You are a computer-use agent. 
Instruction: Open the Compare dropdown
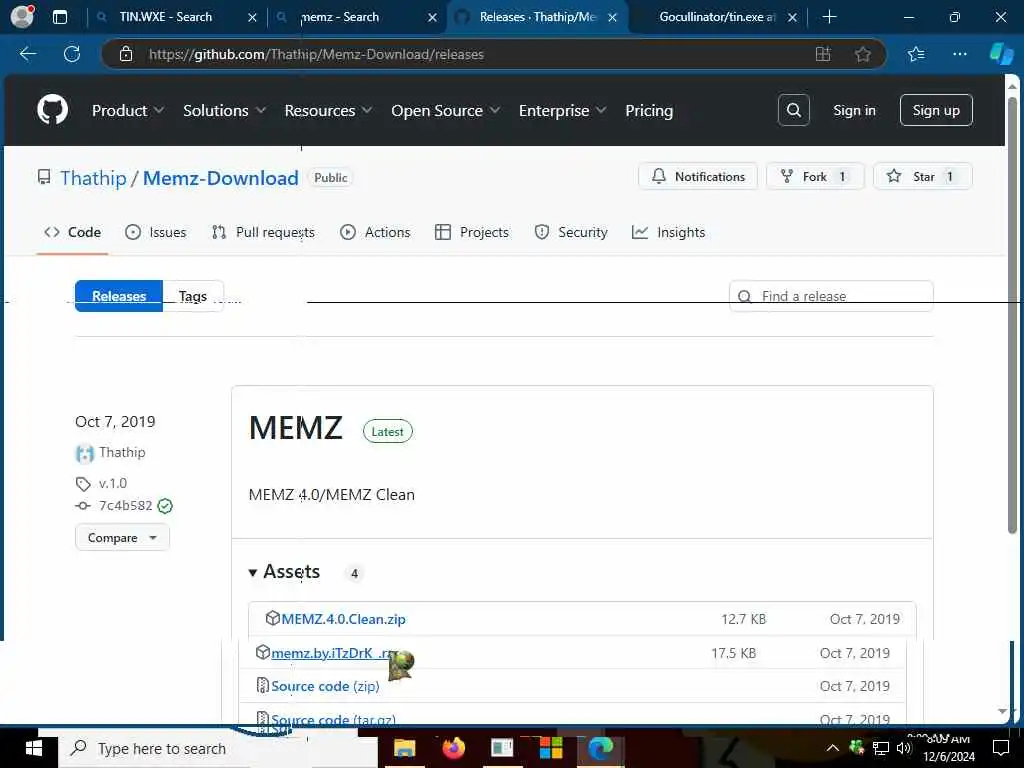click(122, 538)
